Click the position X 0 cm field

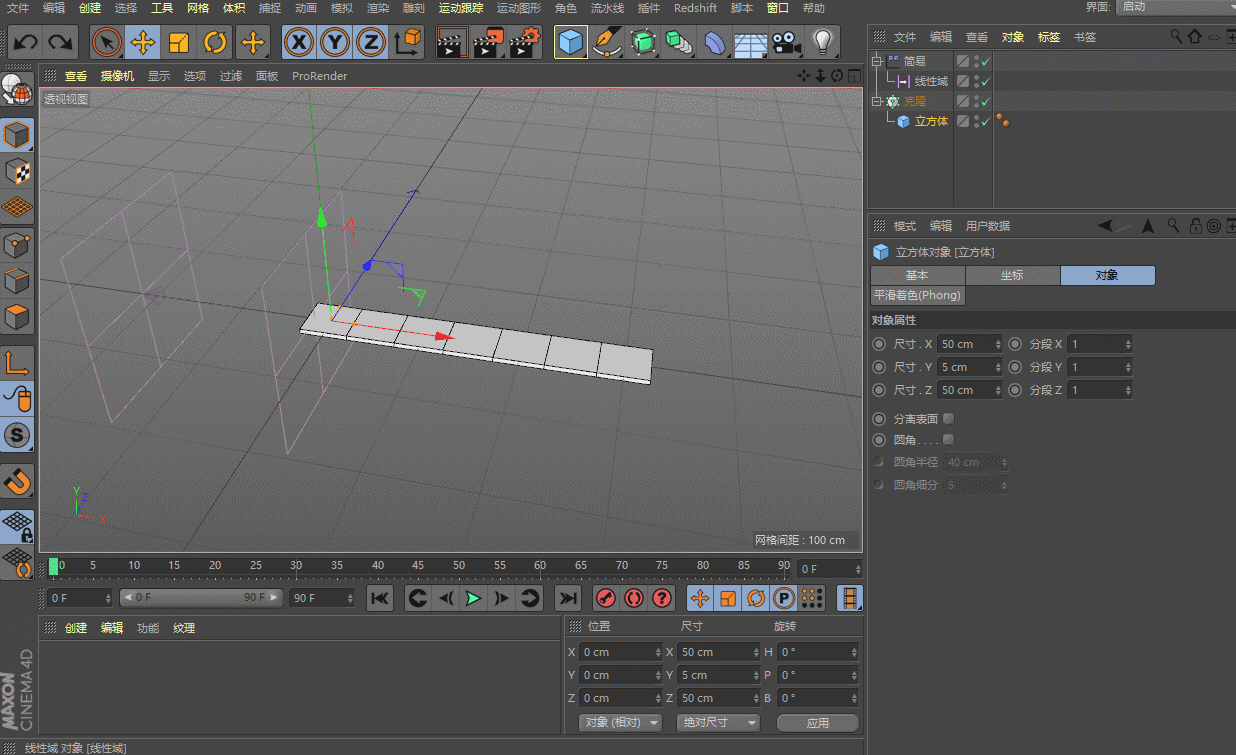coord(620,652)
